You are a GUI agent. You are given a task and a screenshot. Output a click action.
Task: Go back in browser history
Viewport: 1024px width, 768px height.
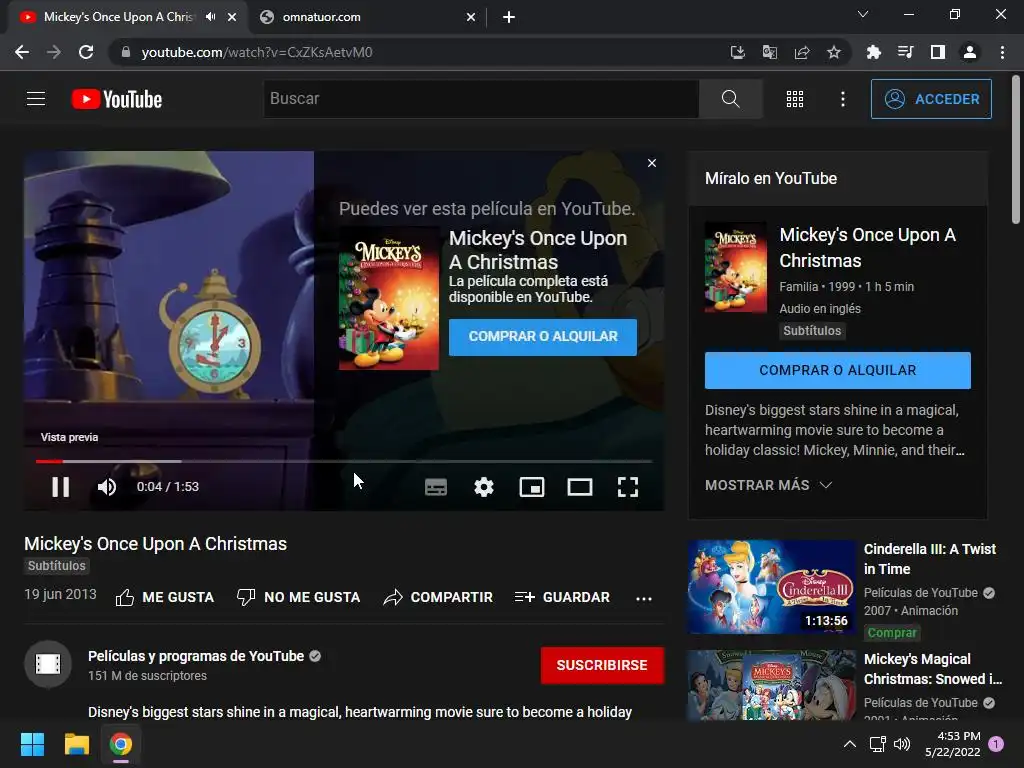(22, 52)
